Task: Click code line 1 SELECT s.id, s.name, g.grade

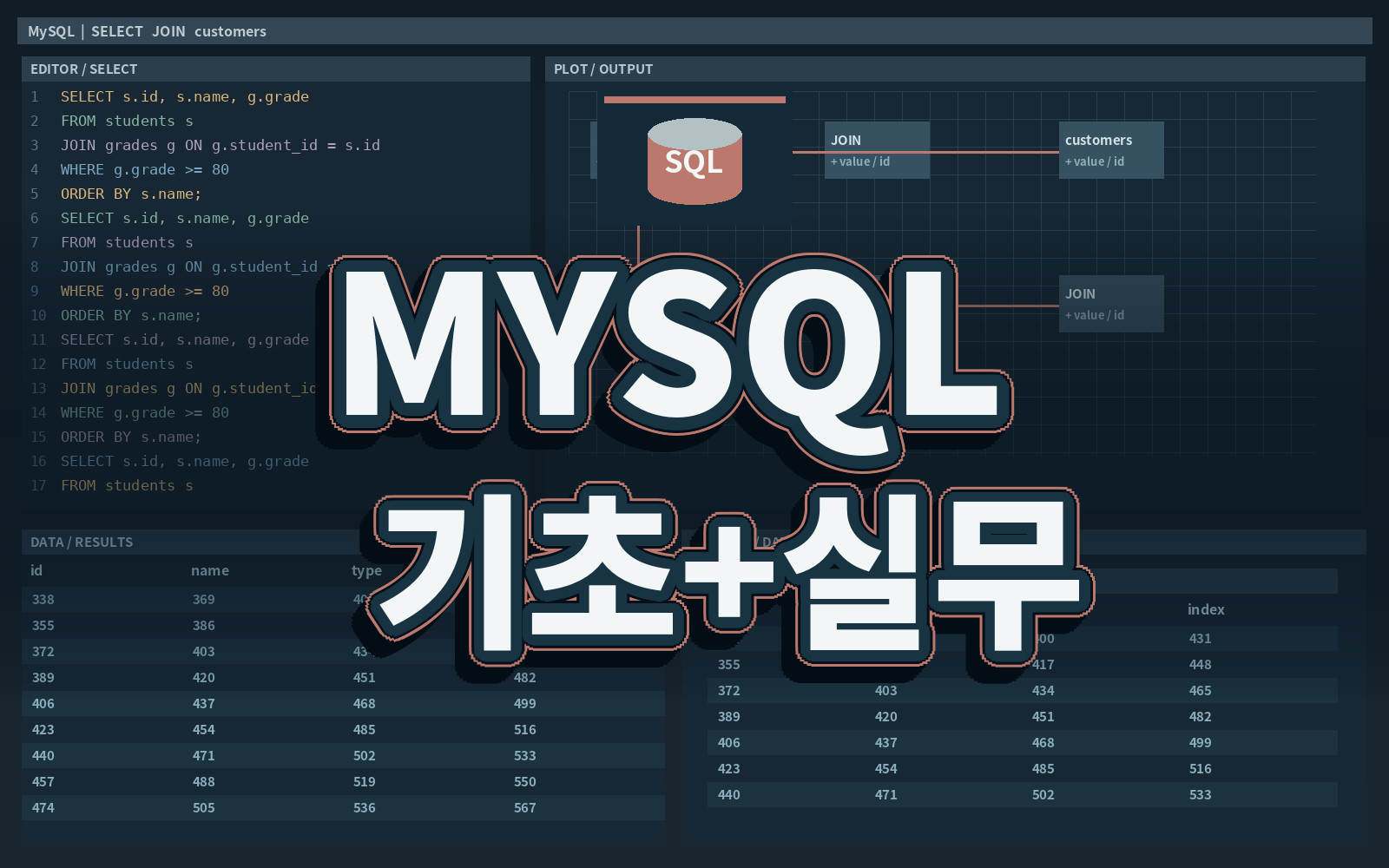Action: click(185, 96)
